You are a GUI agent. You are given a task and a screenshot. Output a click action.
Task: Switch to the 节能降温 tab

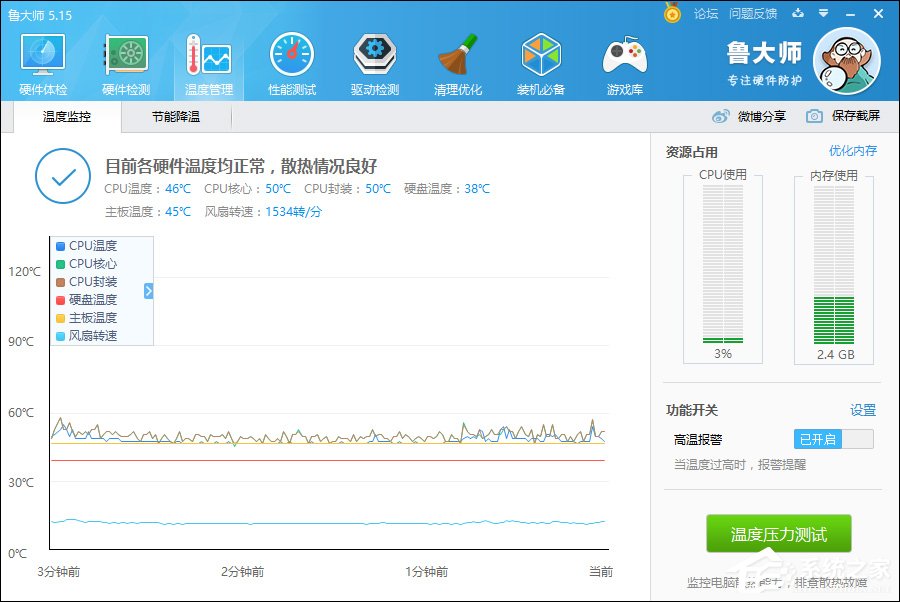(176, 118)
